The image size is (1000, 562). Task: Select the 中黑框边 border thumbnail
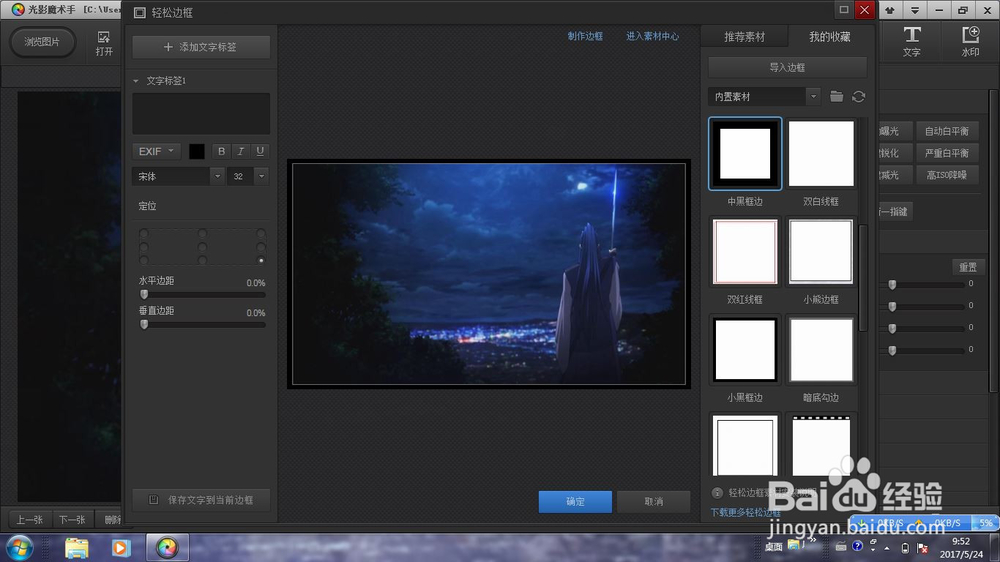click(745, 154)
